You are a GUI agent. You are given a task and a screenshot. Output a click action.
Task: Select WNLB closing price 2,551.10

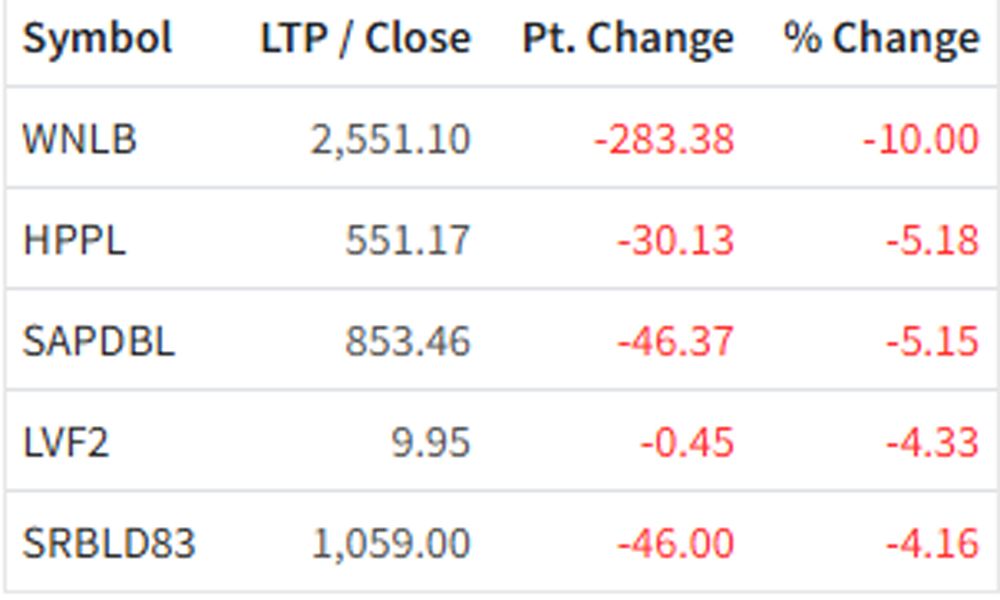[390, 139]
